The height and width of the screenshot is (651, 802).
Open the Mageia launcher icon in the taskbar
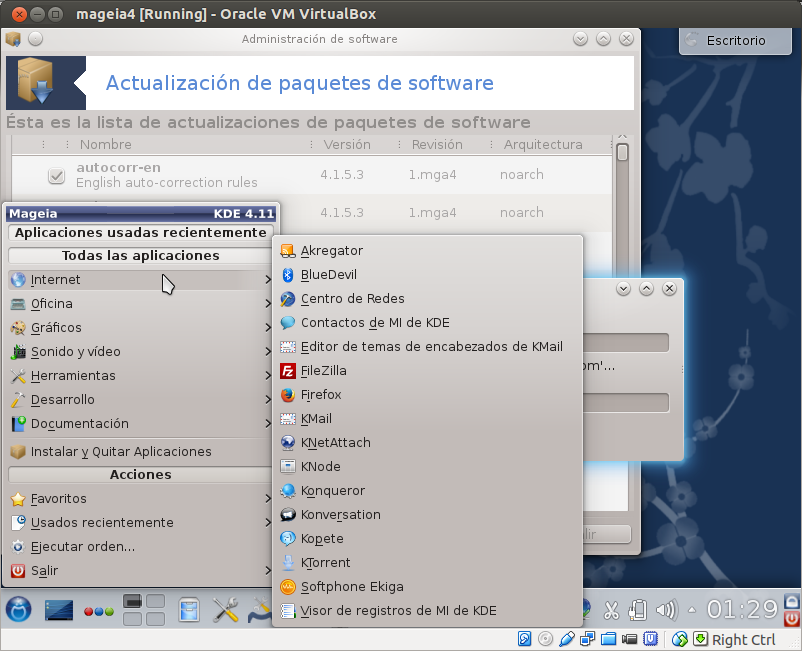(18, 609)
